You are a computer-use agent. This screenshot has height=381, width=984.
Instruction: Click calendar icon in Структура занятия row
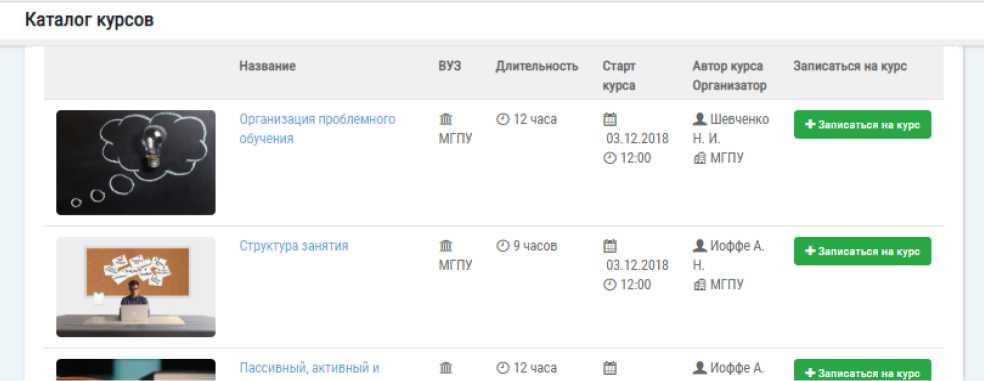coord(609,245)
